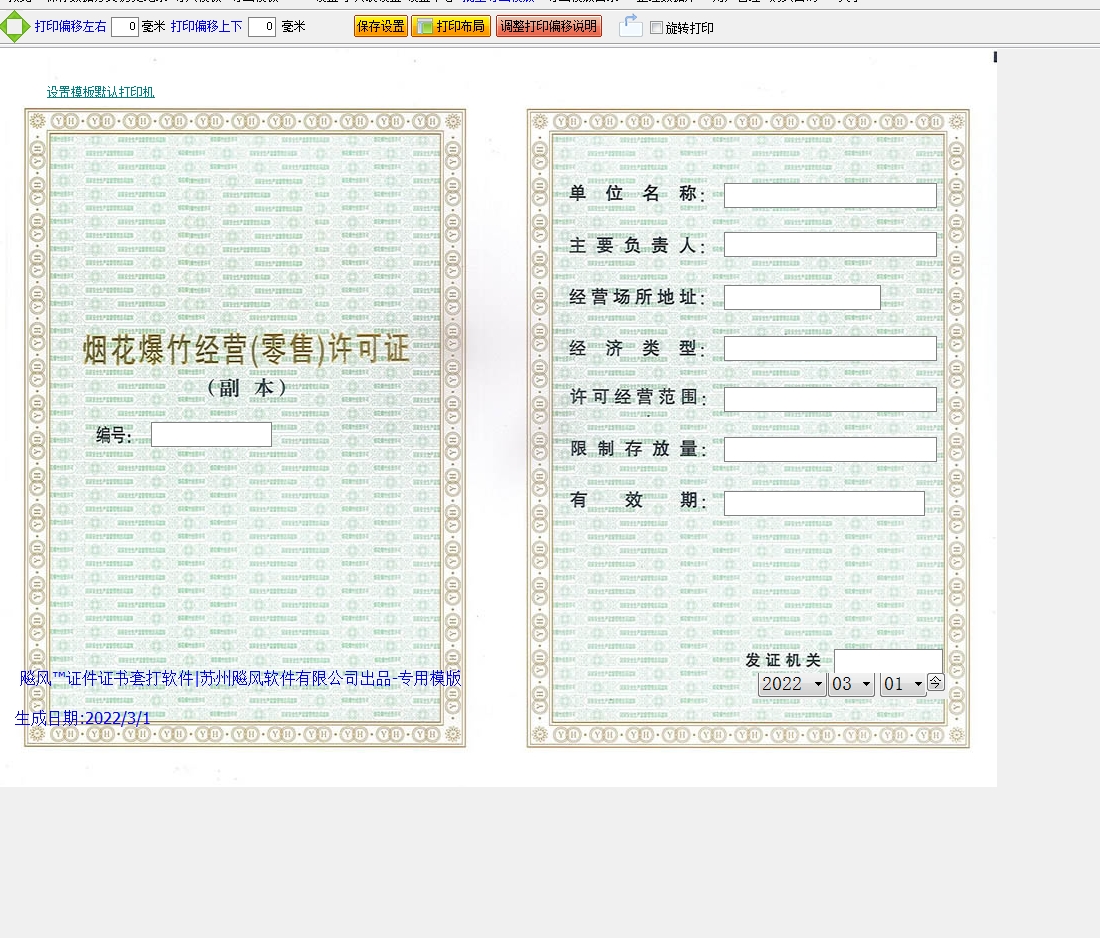
Task: Expand the month dropdown showing 03
Action: (x=852, y=684)
